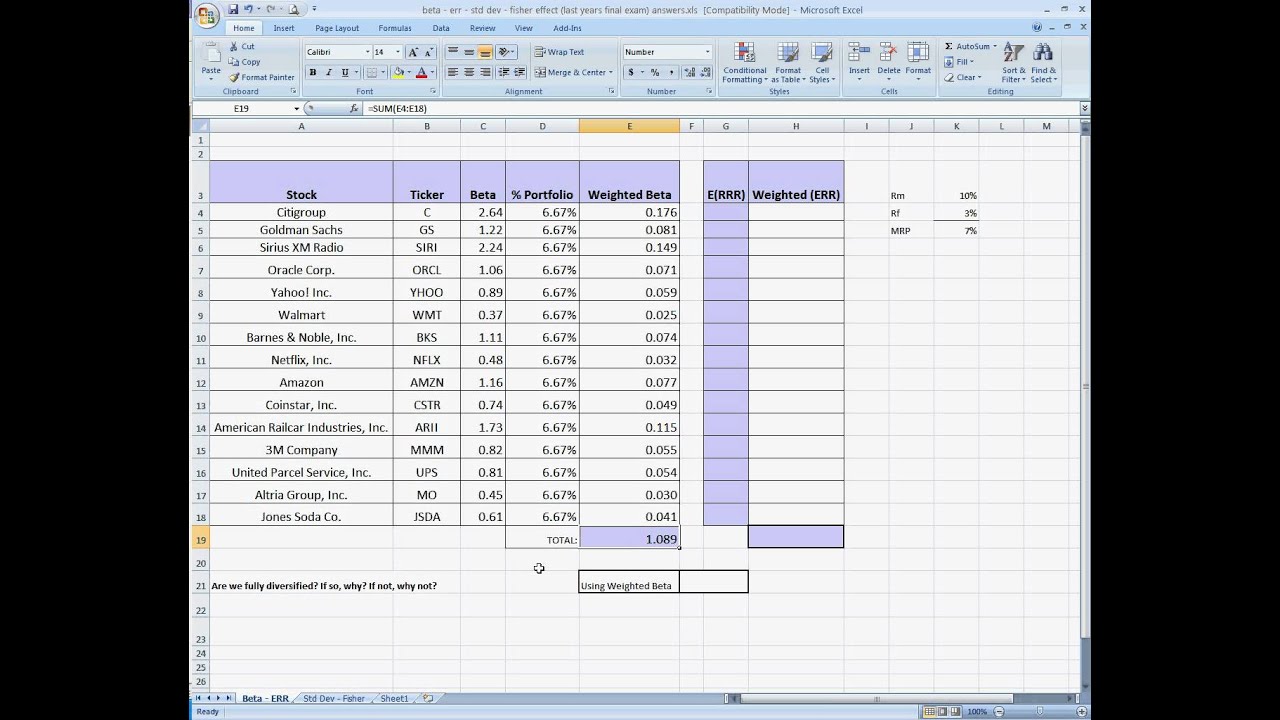Activate the Format Painter brush
This screenshot has width=1280, height=720.
(x=261, y=77)
